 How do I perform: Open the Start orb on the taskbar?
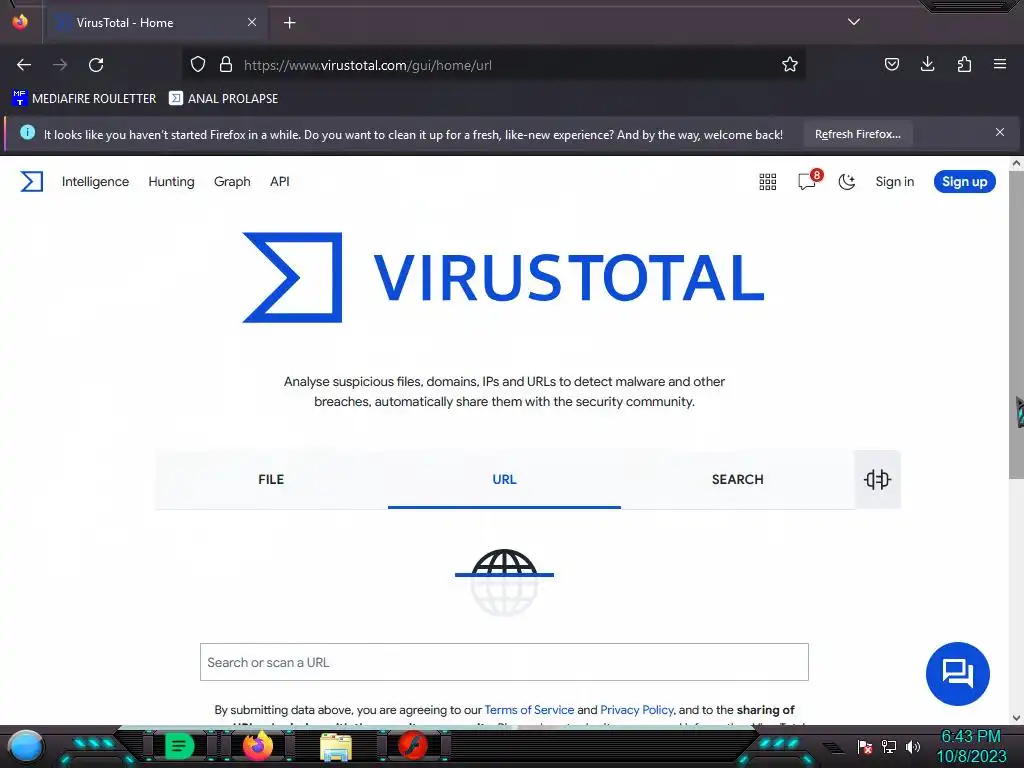coord(25,746)
